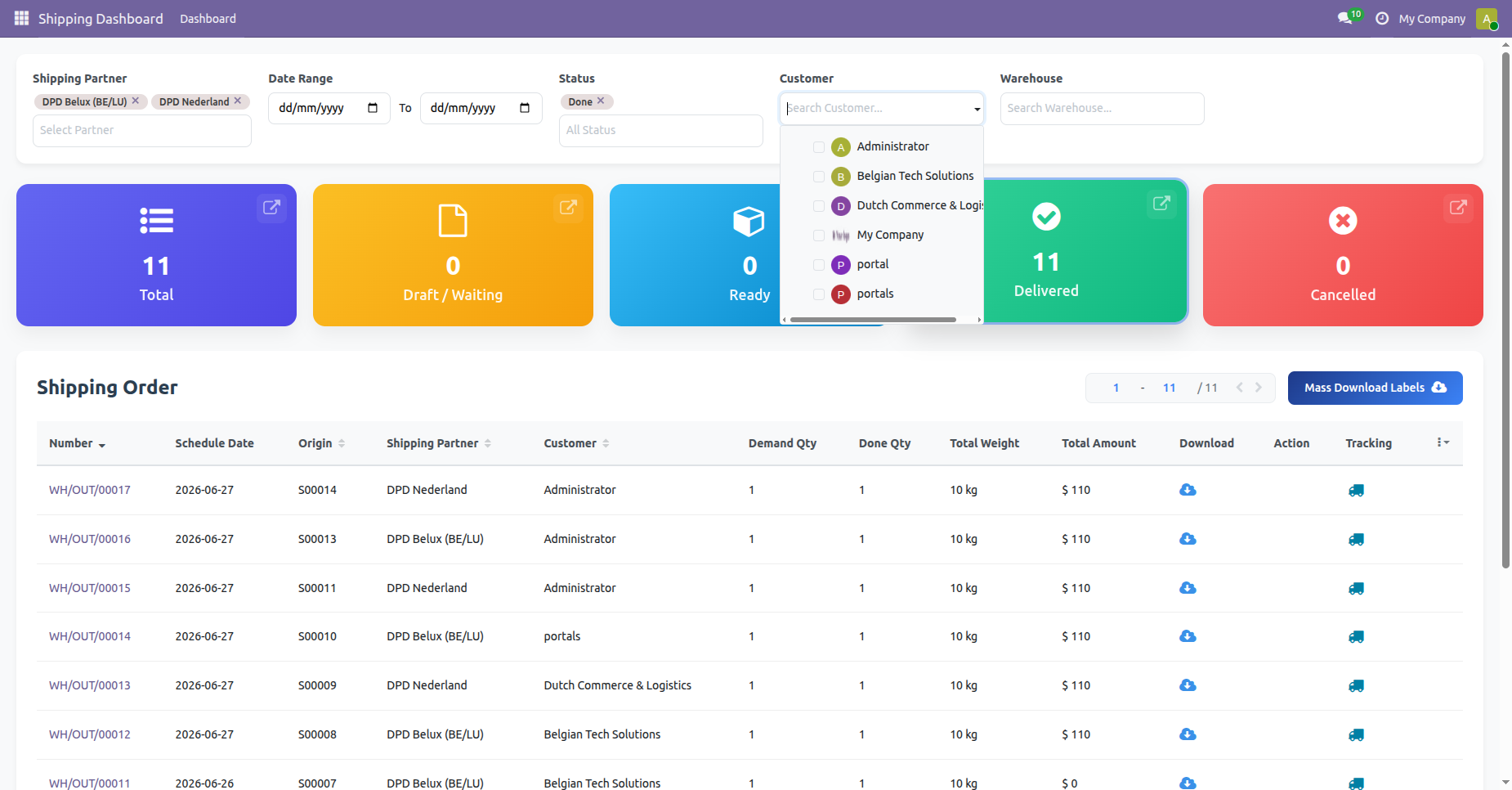Open the shipping order WH/OUT/00014 link
This screenshot has height=790, width=1512.
point(90,636)
